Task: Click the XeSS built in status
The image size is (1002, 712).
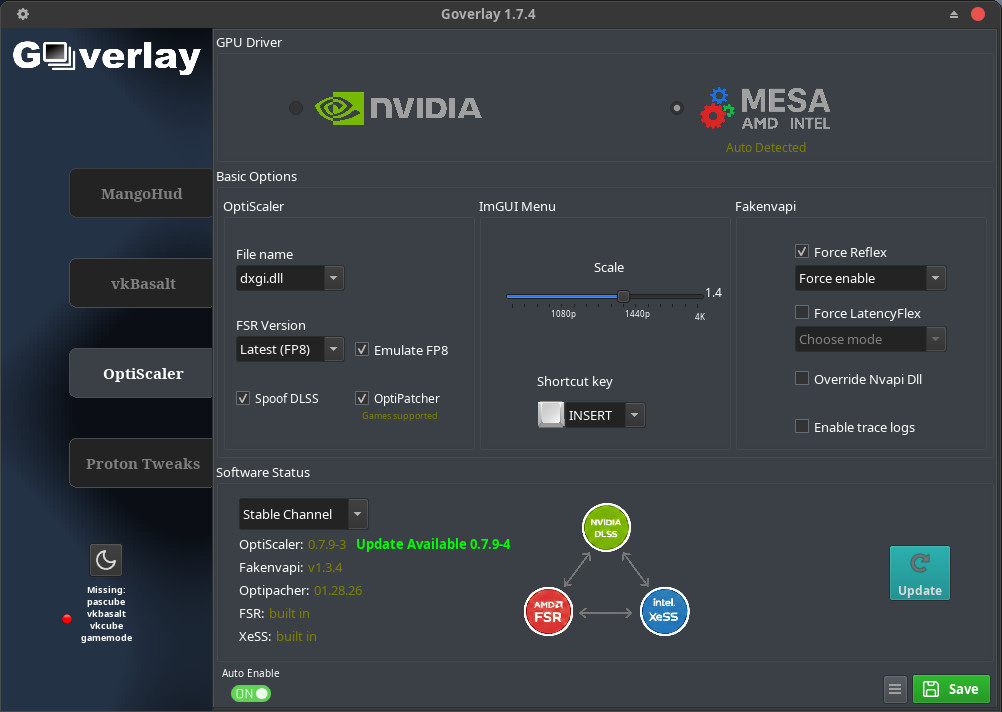Action: tap(296, 637)
